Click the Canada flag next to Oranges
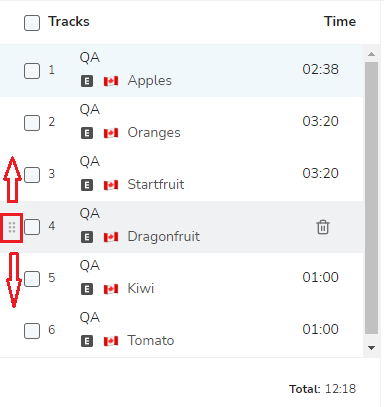This screenshot has height=407, width=384. 111,133
